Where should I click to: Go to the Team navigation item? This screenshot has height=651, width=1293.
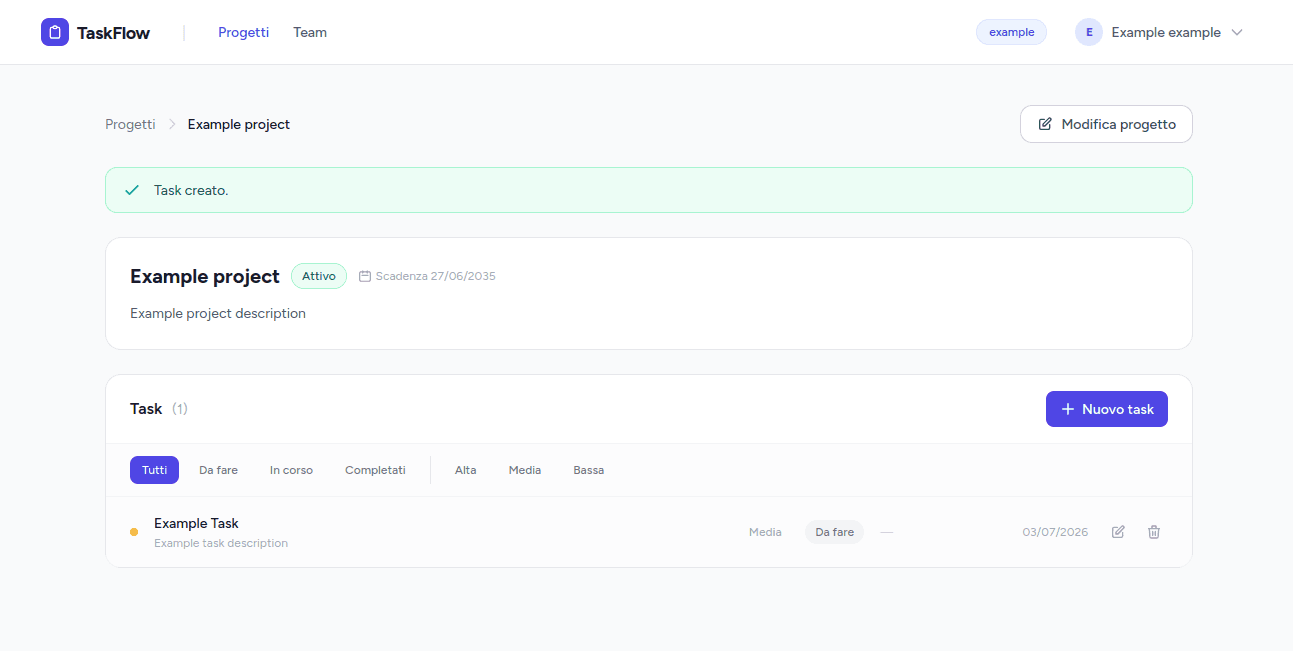tap(310, 32)
